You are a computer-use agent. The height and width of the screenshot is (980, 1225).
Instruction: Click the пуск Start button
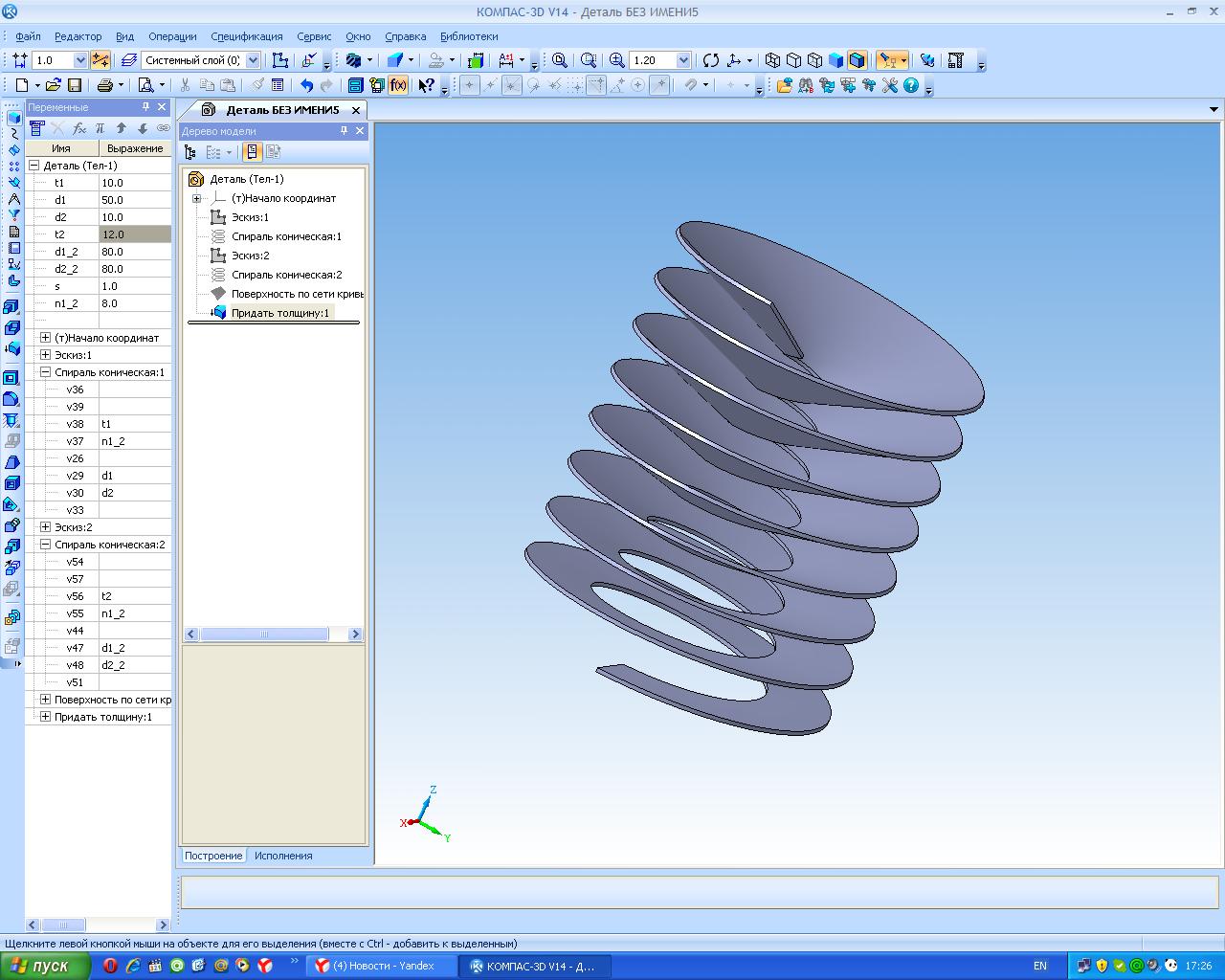pos(45,966)
